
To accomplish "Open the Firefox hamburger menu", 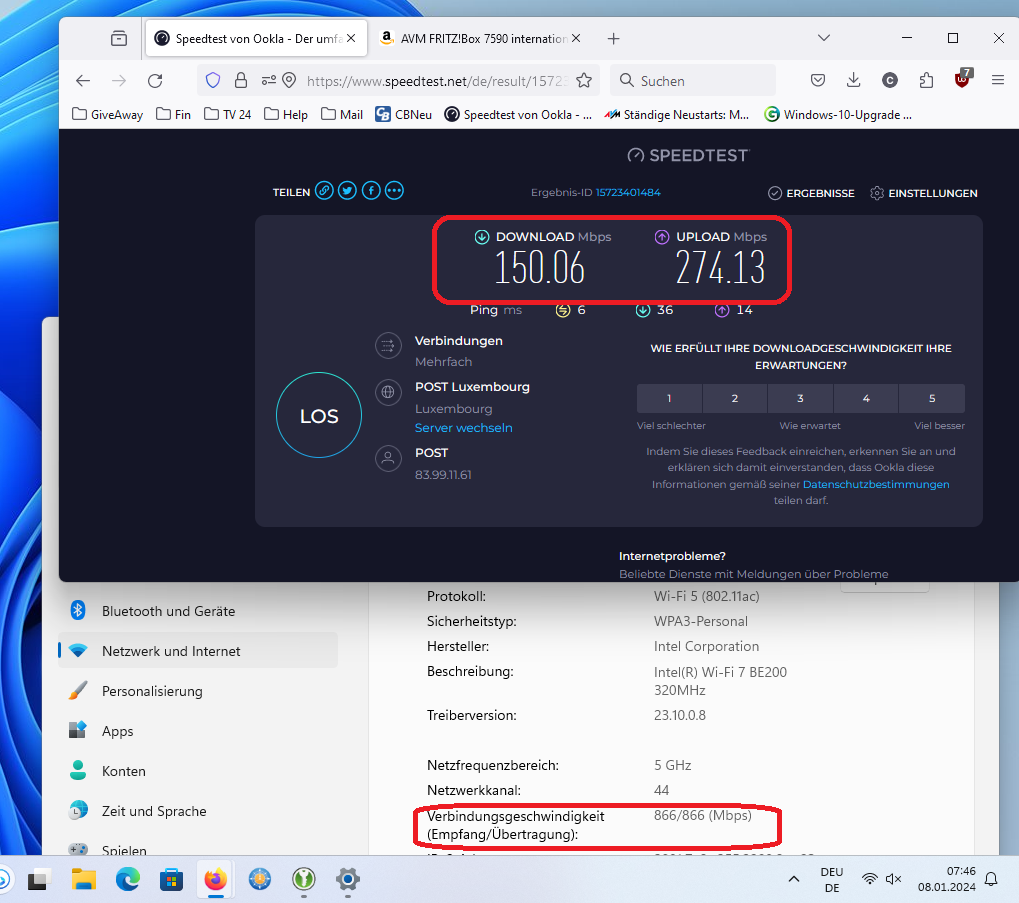I will point(998,81).
